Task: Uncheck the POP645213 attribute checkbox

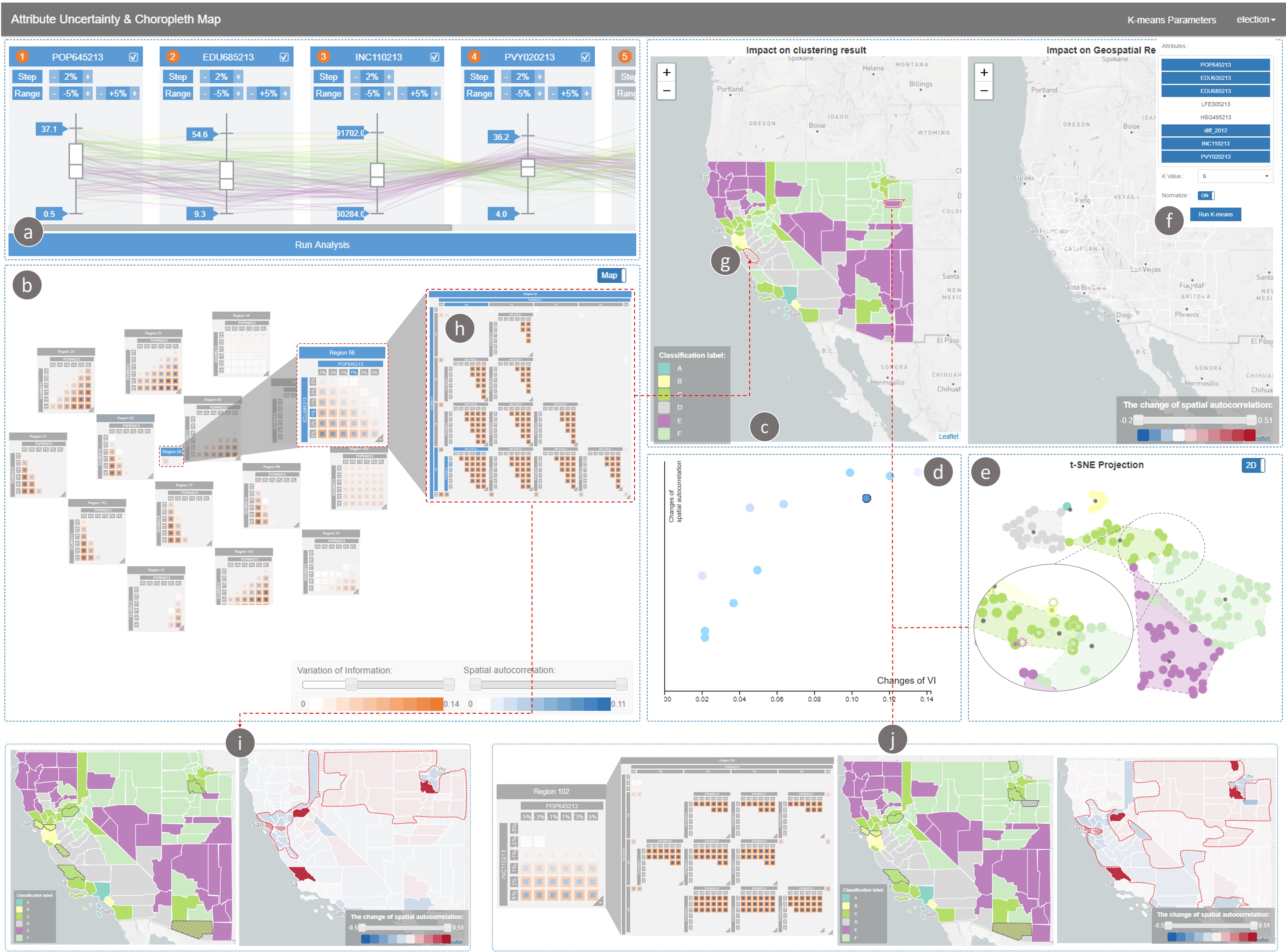Action: click(x=133, y=57)
